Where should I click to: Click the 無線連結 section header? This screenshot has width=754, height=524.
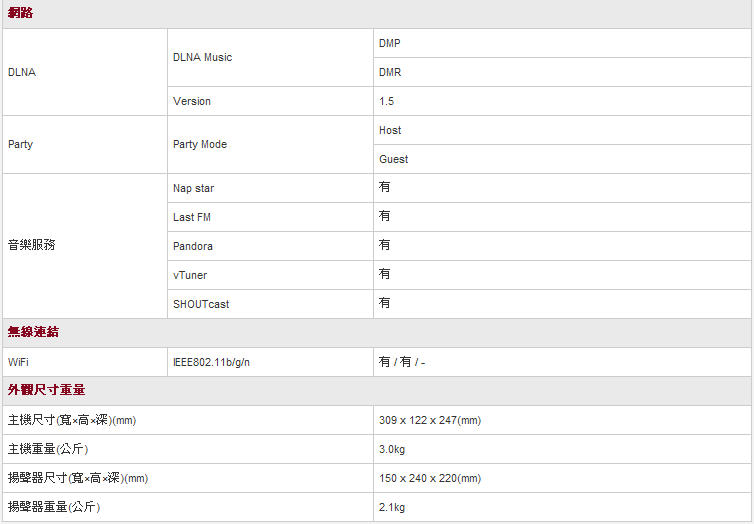[34, 332]
